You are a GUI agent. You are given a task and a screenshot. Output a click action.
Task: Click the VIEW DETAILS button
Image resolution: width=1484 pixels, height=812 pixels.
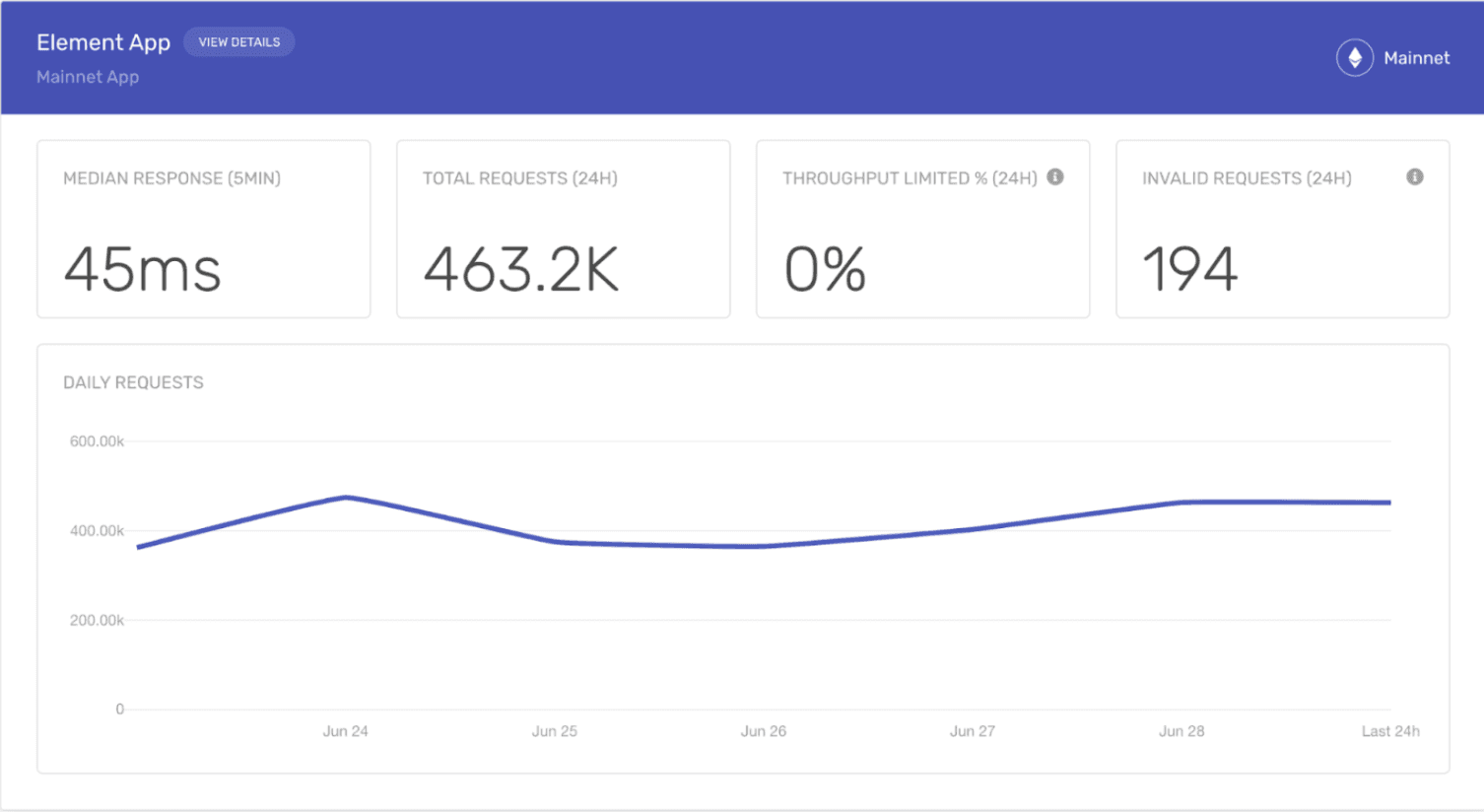pos(238,41)
